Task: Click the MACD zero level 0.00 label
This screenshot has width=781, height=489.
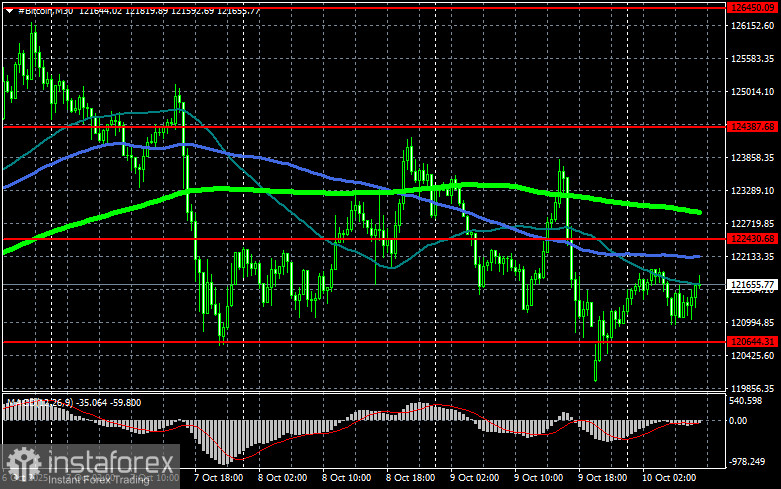Action: coord(738,421)
